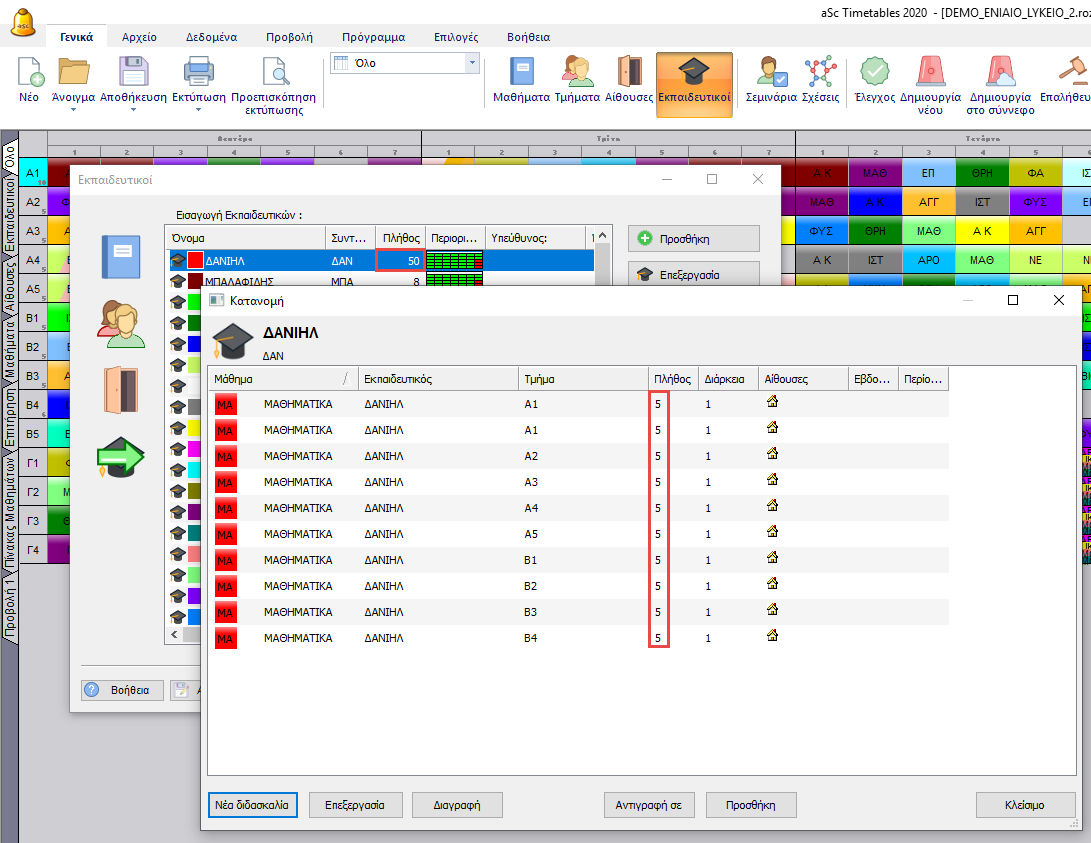
Task: Click the red color swatch beside ΔΑΝΙΗΛ
Action: (195, 260)
